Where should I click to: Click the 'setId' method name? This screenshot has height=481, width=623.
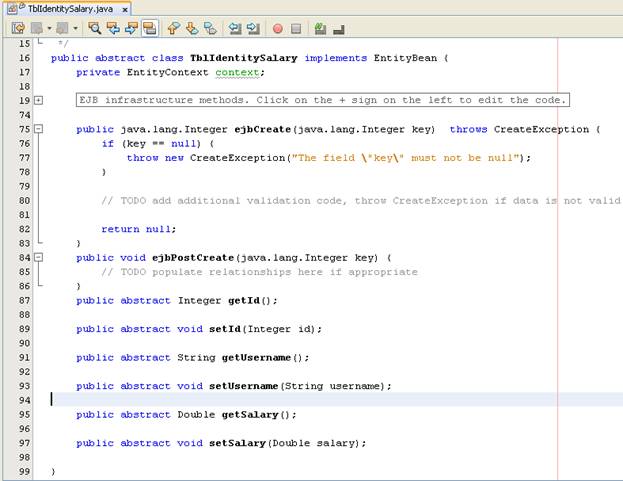pyautogui.click(x=225, y=329)
